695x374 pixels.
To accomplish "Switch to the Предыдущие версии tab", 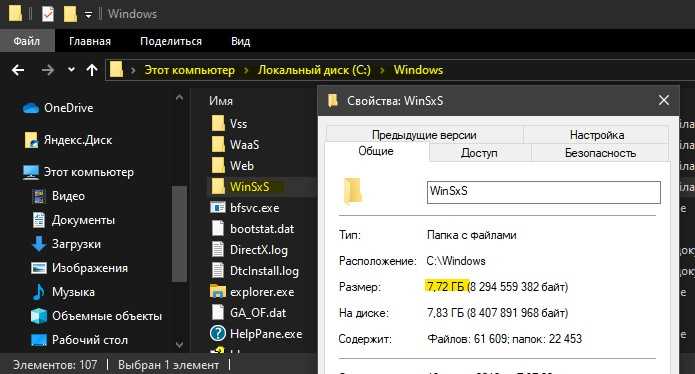I will pos(424,135).
